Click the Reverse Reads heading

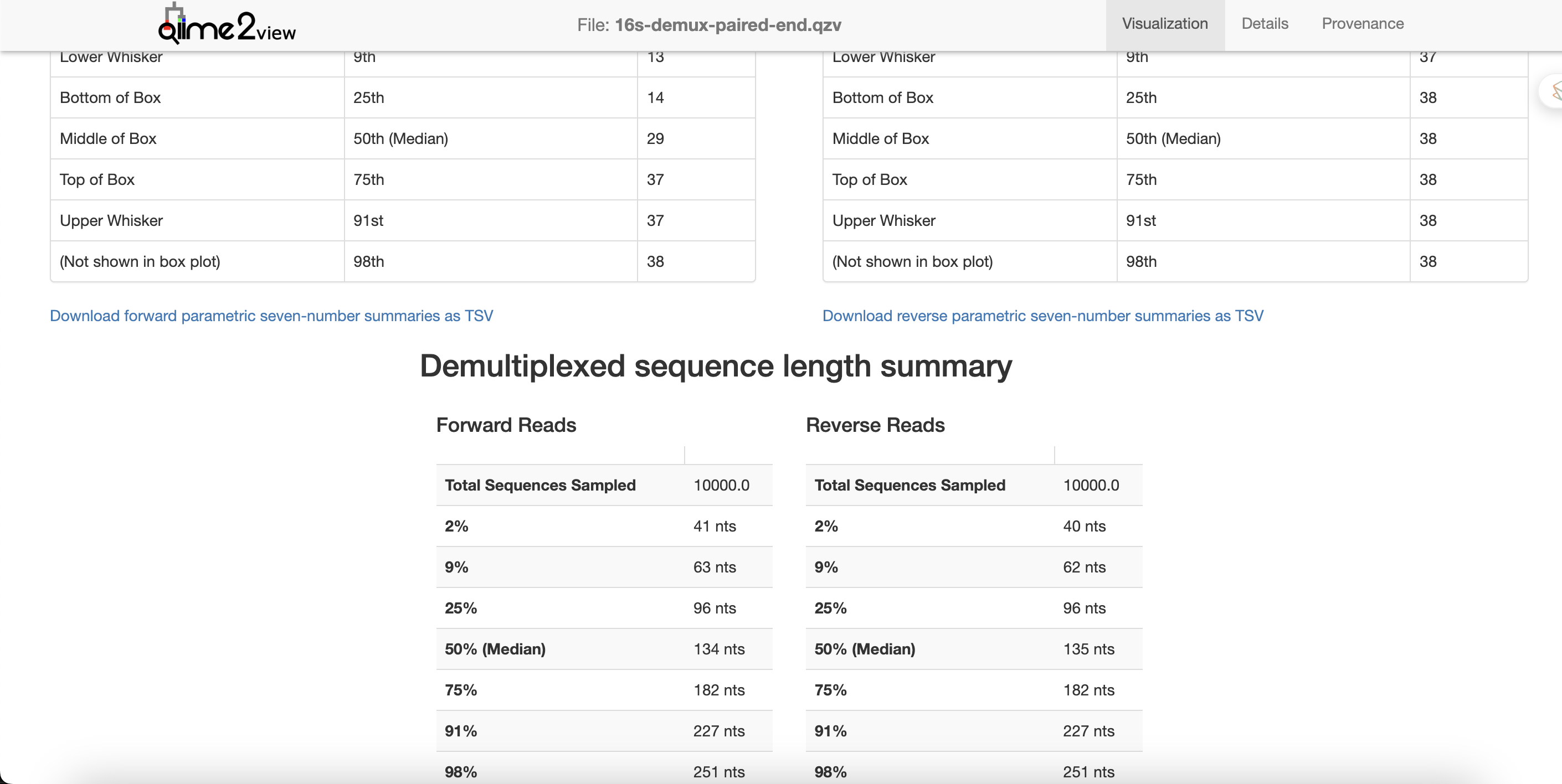click(x=875, y=425)
